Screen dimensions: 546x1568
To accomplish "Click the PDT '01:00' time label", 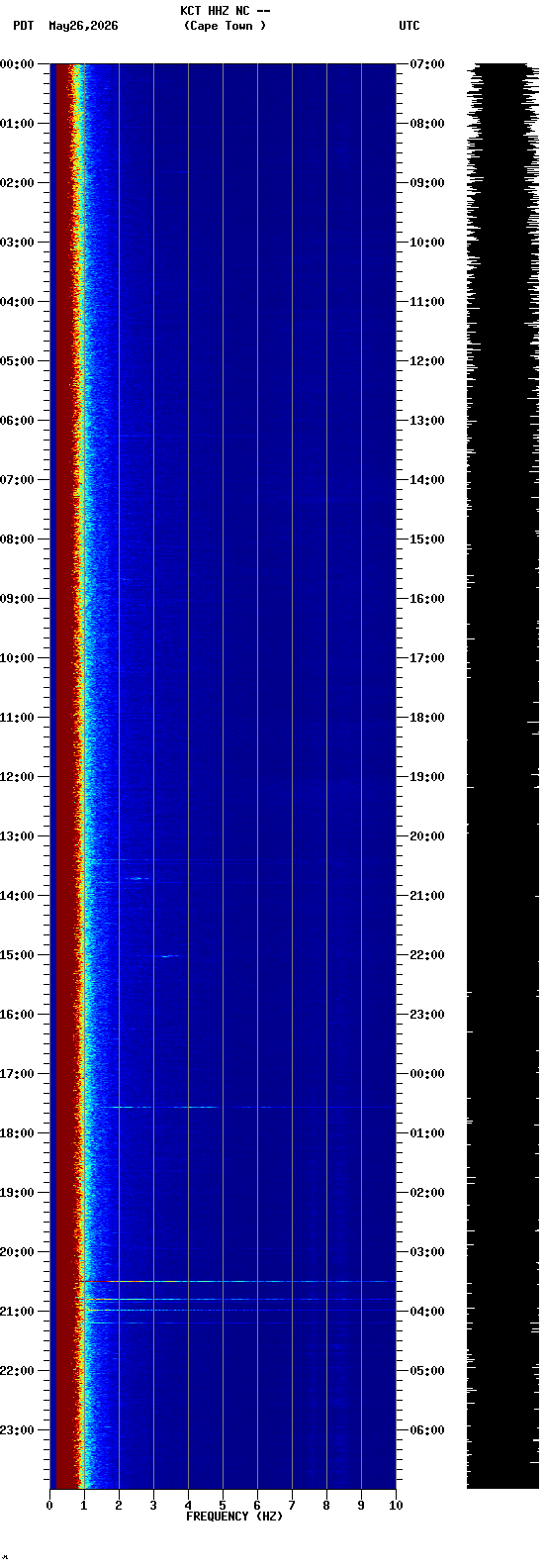I will point(18,124).
